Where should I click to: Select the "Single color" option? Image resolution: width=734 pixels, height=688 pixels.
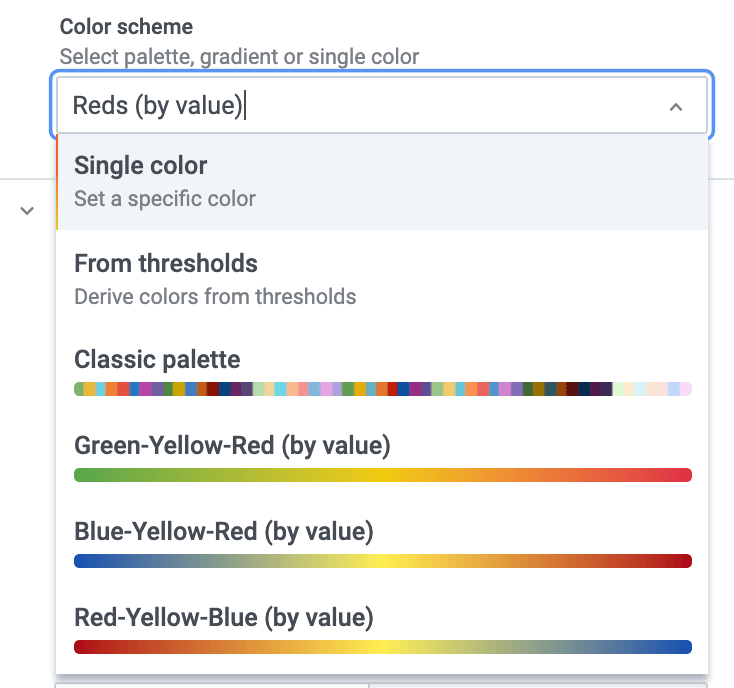(141, 165)
